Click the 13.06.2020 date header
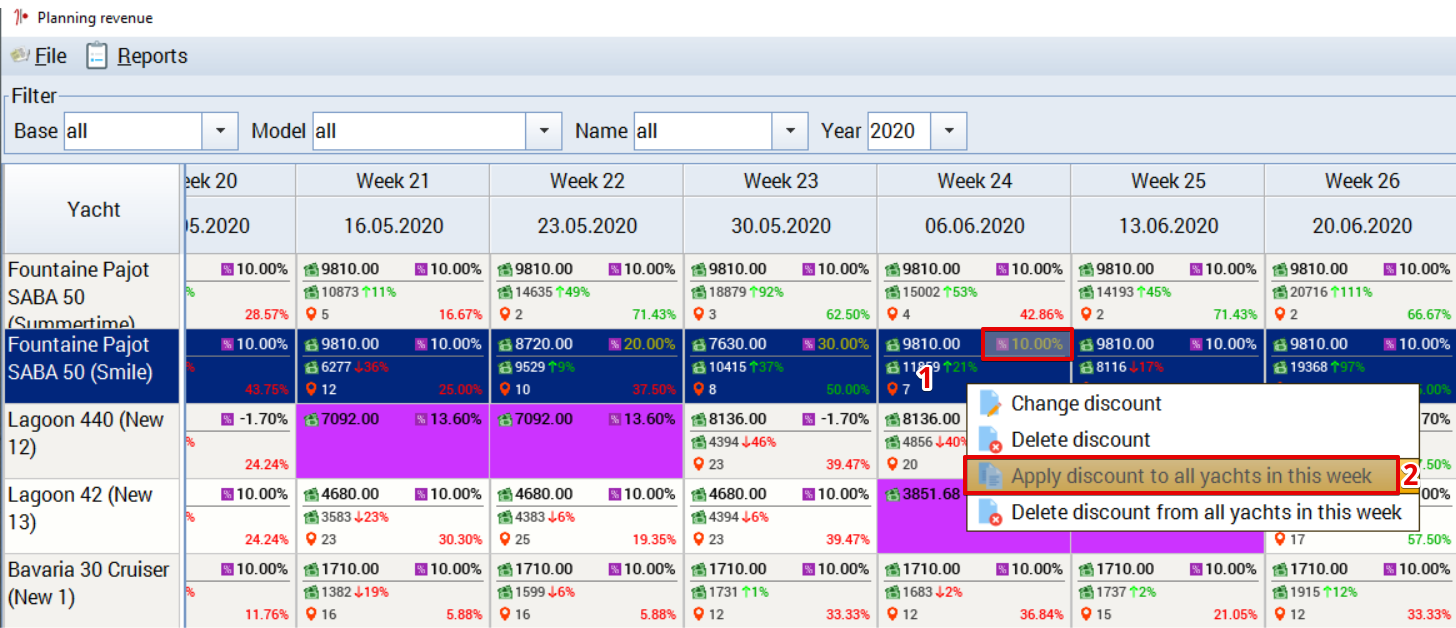 point(1169,226)
